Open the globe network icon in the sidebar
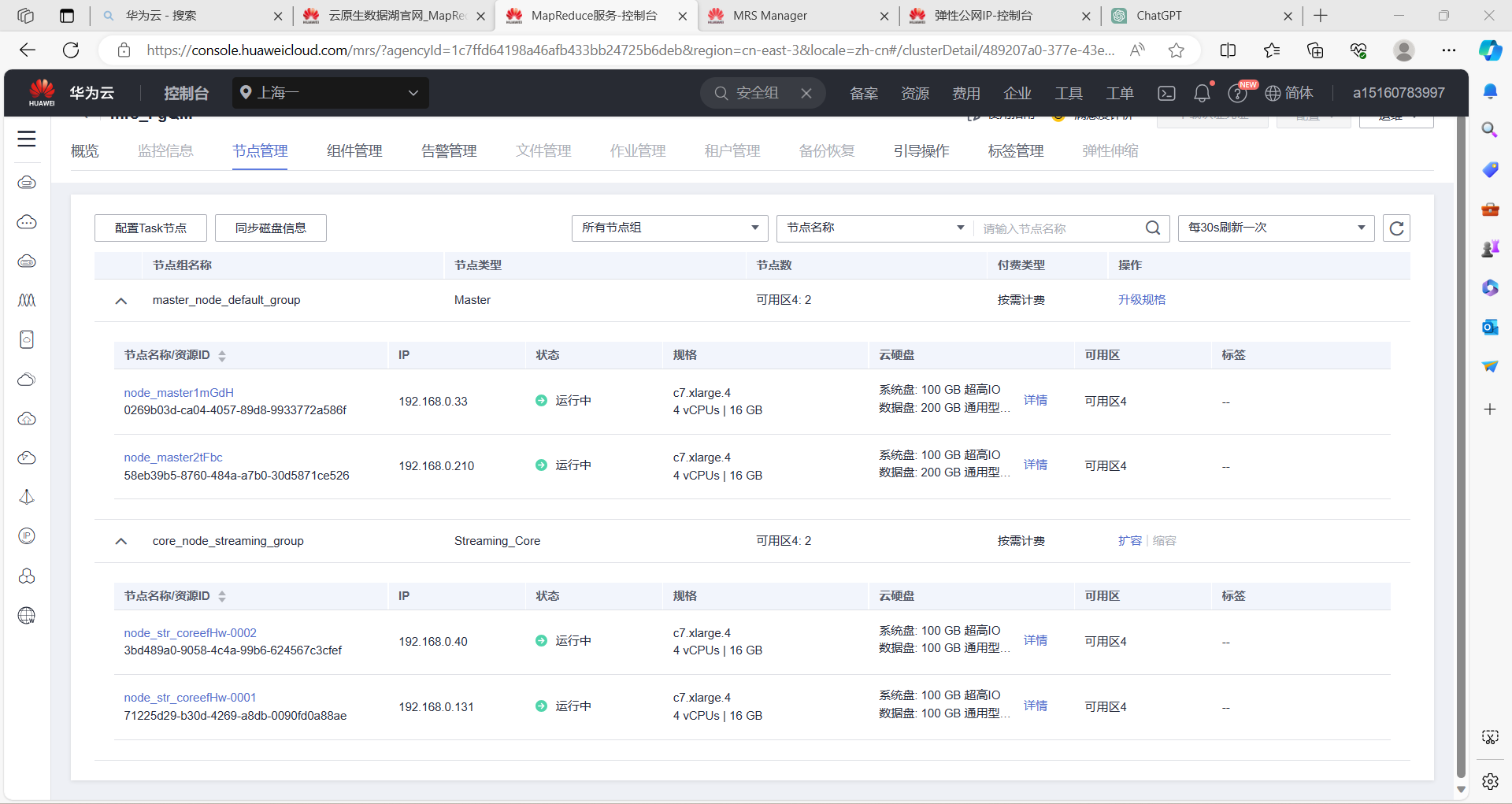The image size is (1512, 804). (27, 616)
